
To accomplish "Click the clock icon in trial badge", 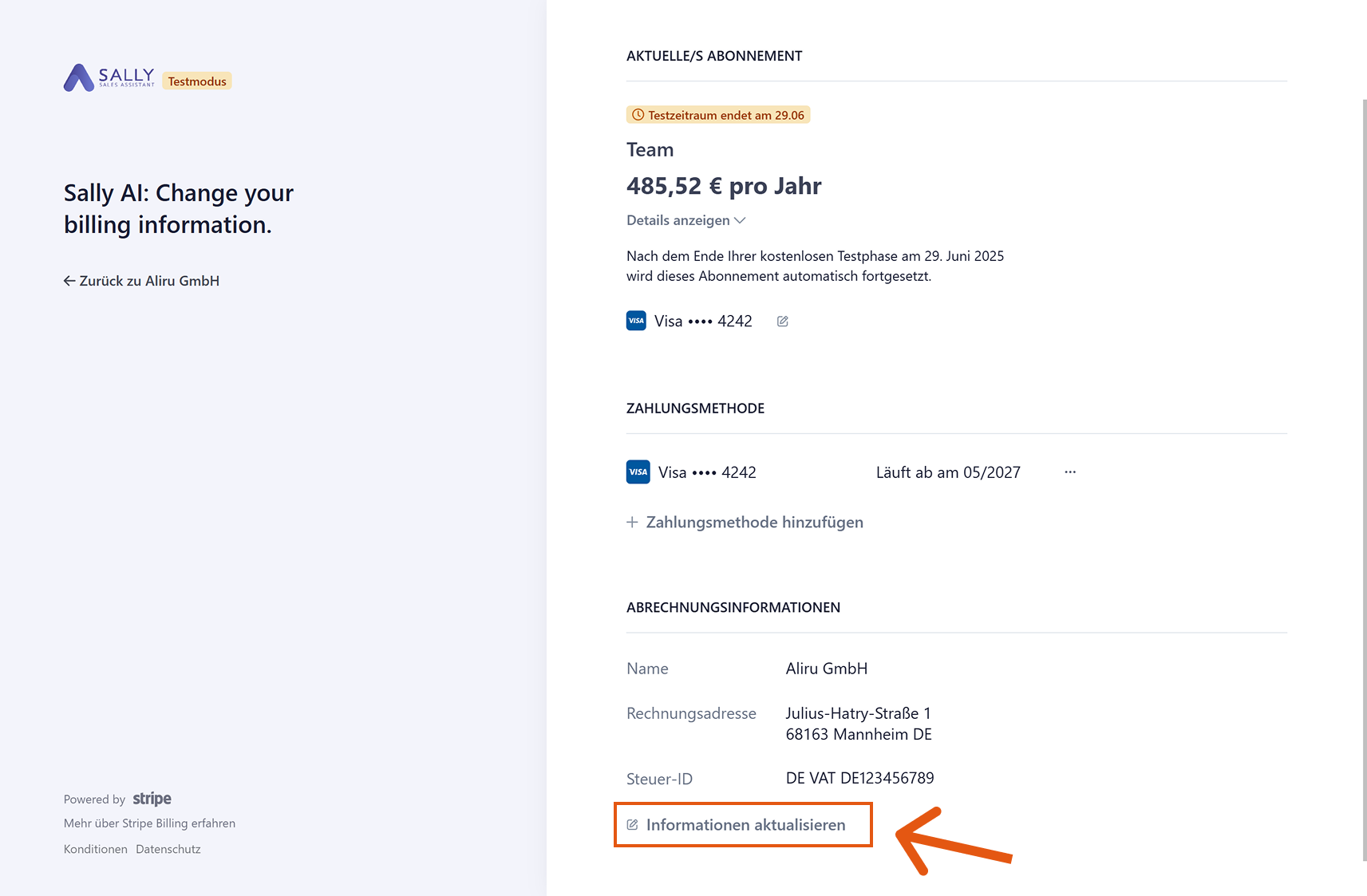I will pyautogui.click(x=638, y=115).
